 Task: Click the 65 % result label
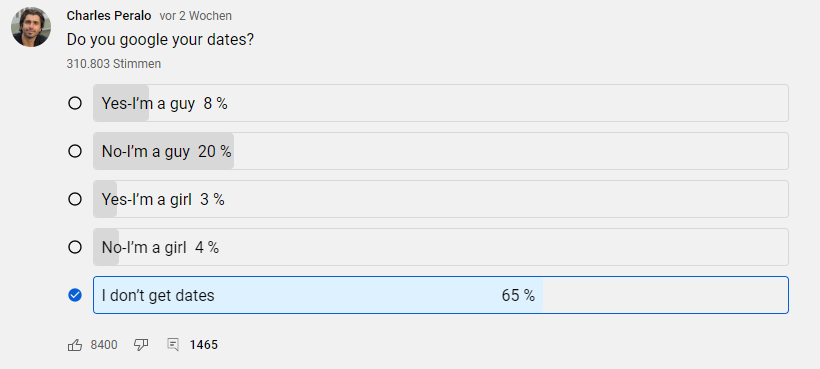pos(518,295)
